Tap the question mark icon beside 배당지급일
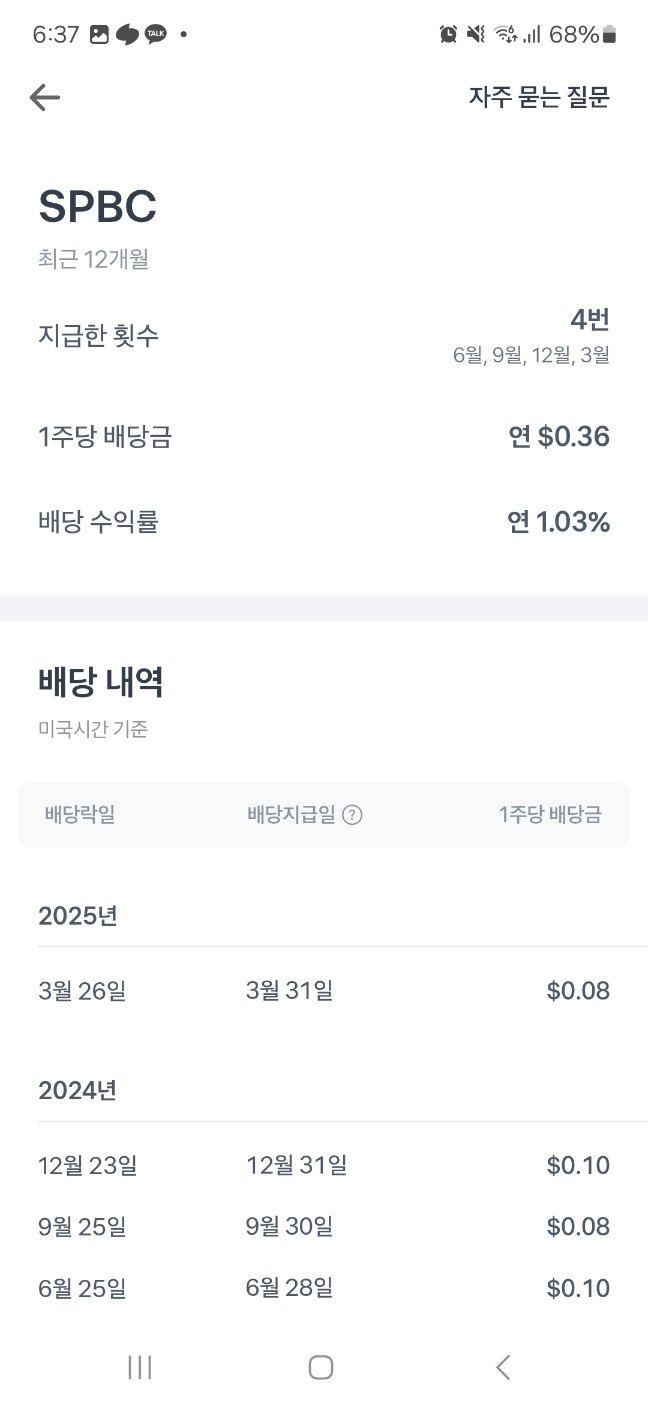 (x=352, y=815)
